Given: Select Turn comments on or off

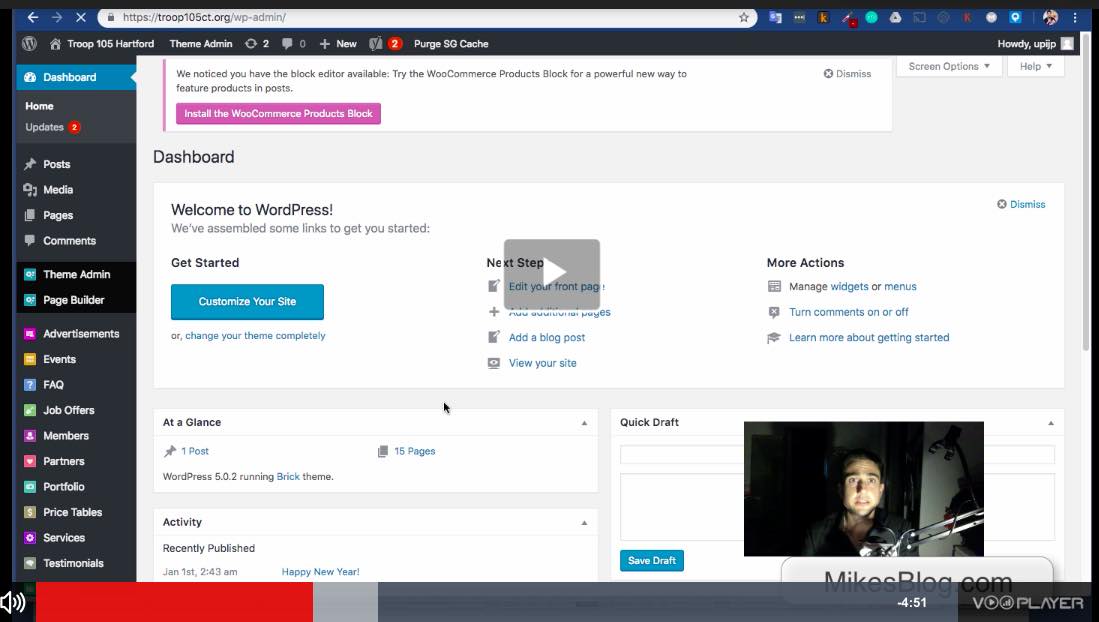Looking at the screenshot, I should (848, 312).
